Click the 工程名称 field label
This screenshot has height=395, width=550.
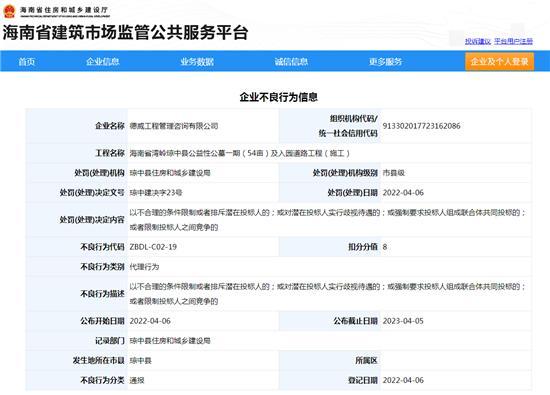click(110, 153)
